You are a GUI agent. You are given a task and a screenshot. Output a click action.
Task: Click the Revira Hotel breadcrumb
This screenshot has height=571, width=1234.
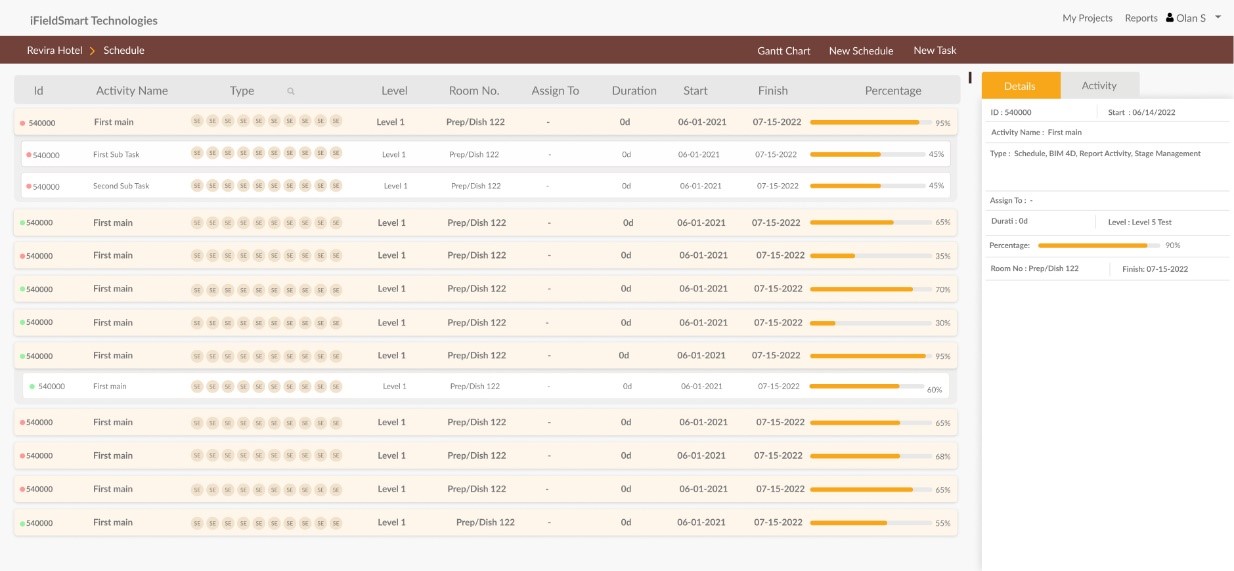(x=55, y=50)
